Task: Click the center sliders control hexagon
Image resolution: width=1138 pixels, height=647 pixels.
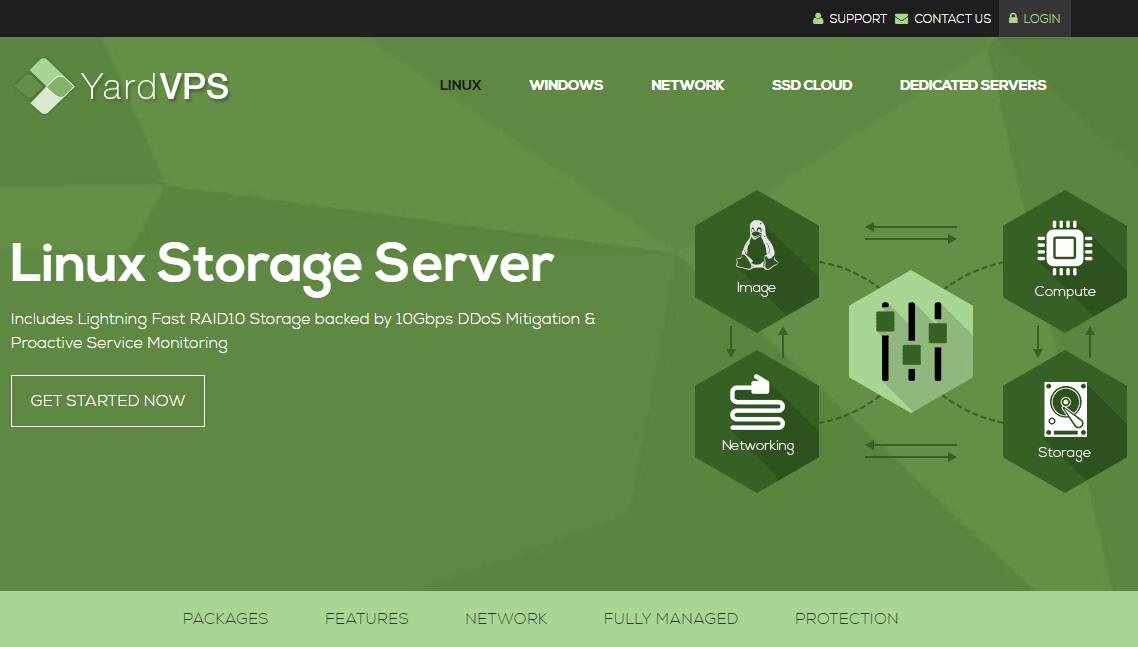Action: [910, 341]
